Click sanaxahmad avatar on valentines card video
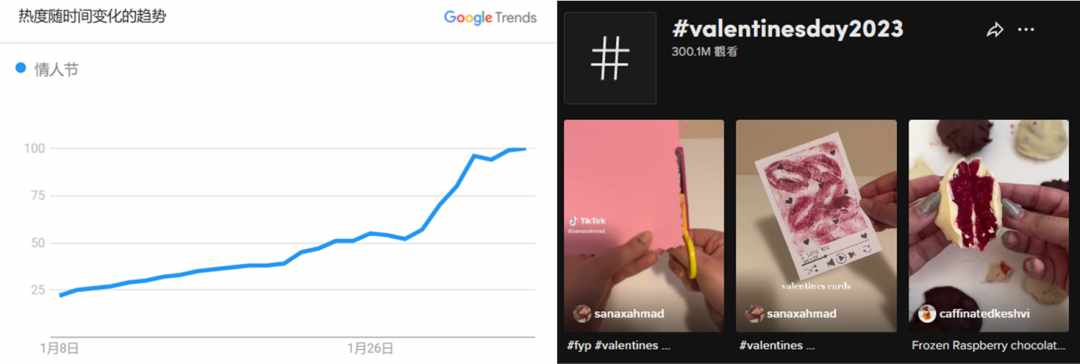 [754, 314]
